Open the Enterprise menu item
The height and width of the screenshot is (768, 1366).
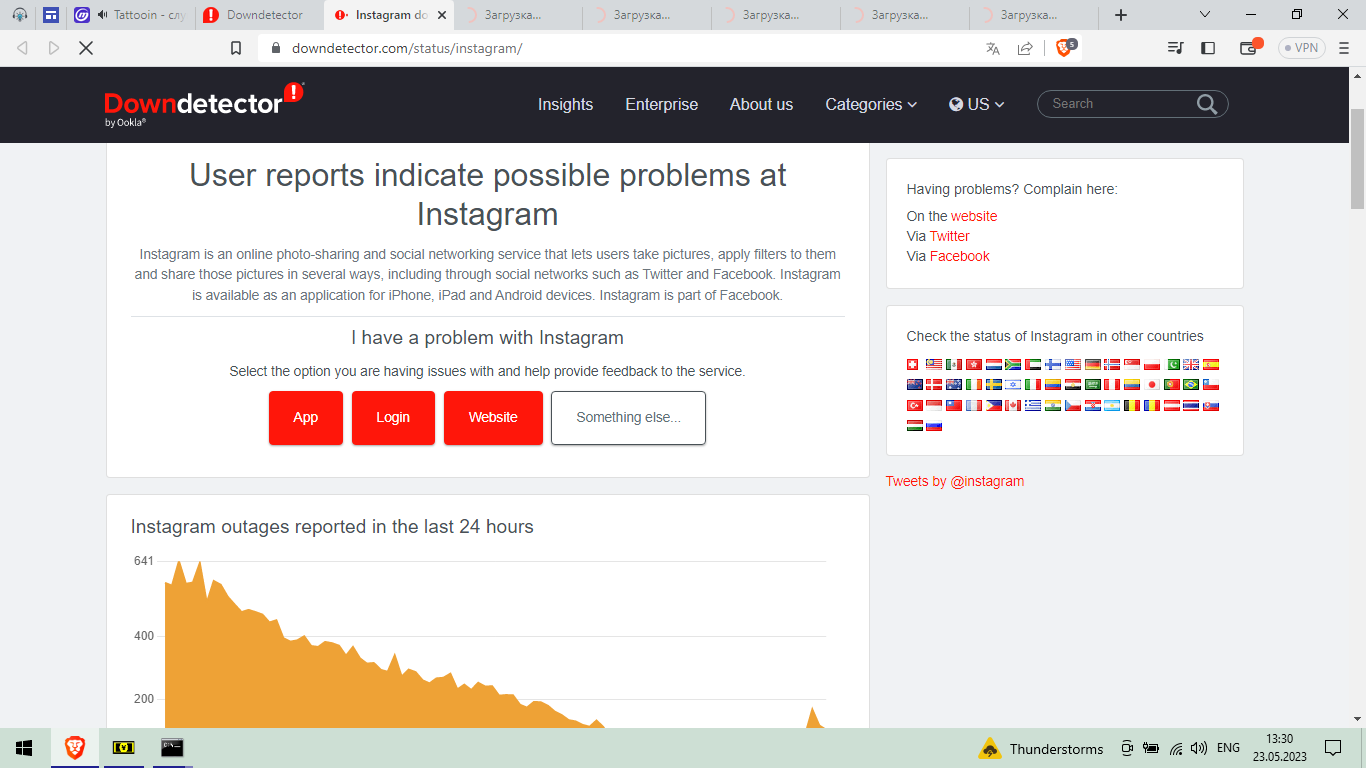click(662, 105)
